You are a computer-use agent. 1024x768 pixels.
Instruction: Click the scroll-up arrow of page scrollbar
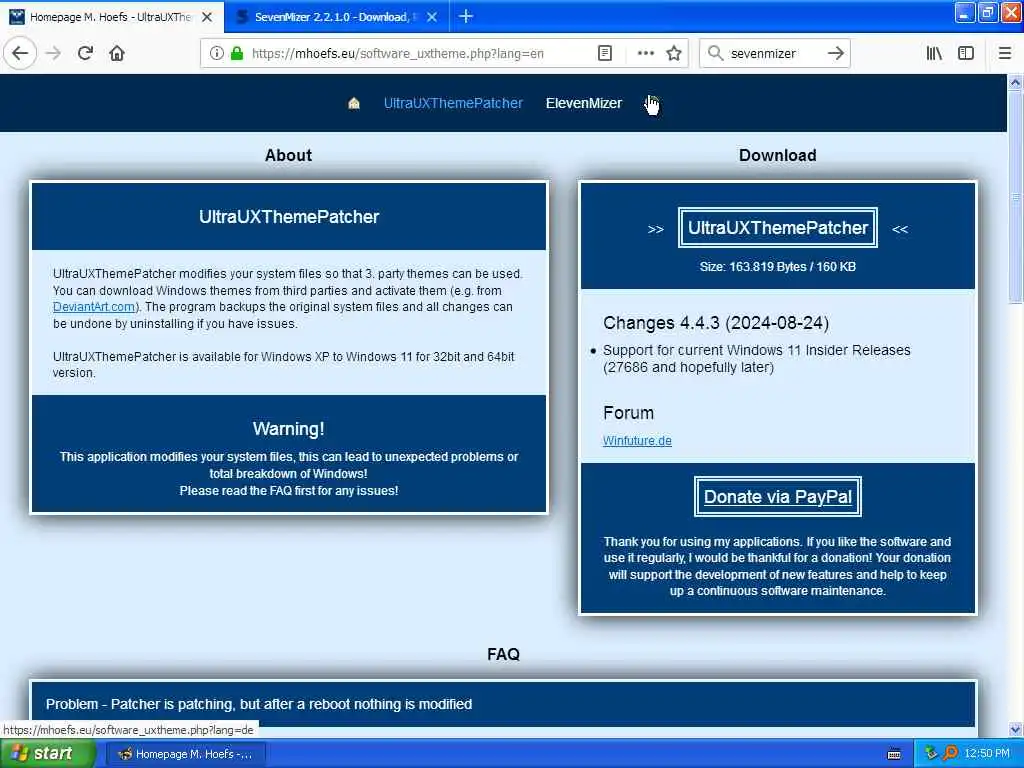pyautogui.click(x=1015, y=82)
